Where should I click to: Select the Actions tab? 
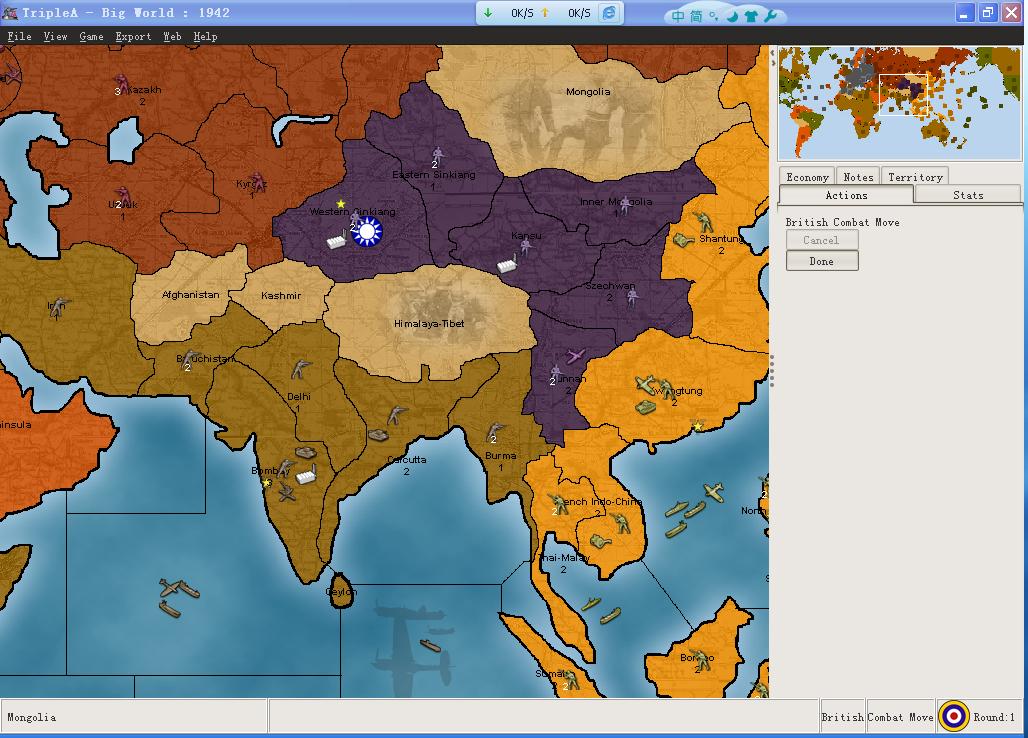[x=846, y=195]
